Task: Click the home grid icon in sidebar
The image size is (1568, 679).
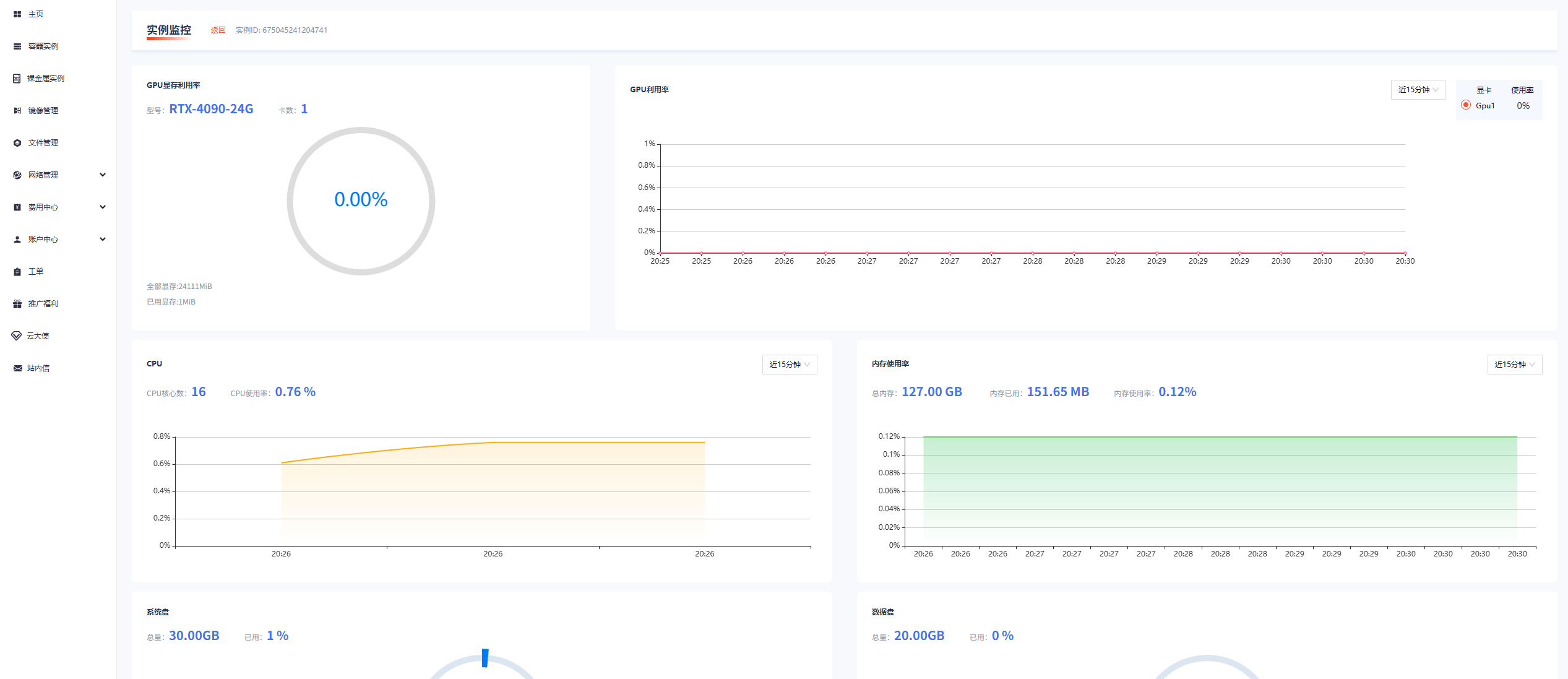Action: 17,14
